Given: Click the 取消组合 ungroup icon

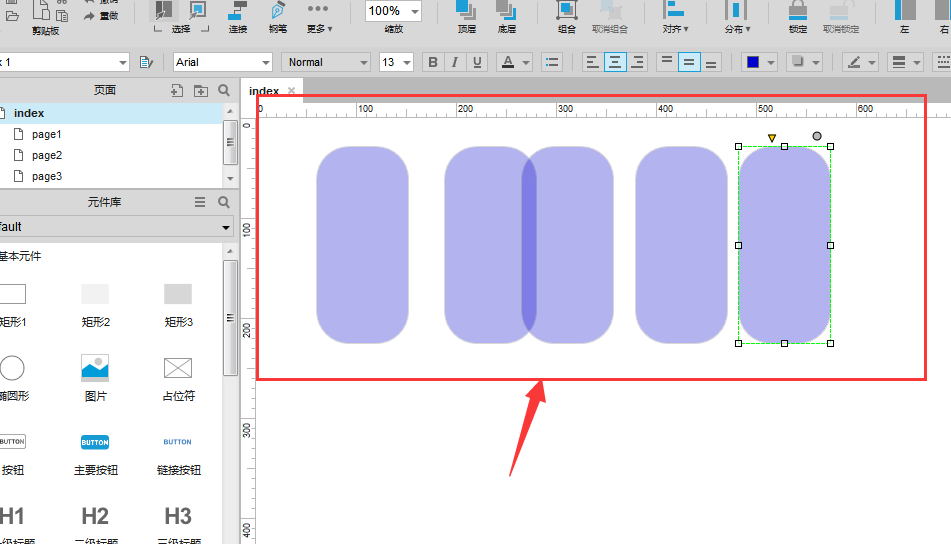Looking at the screenshot, I should click(x=610, y=10).
